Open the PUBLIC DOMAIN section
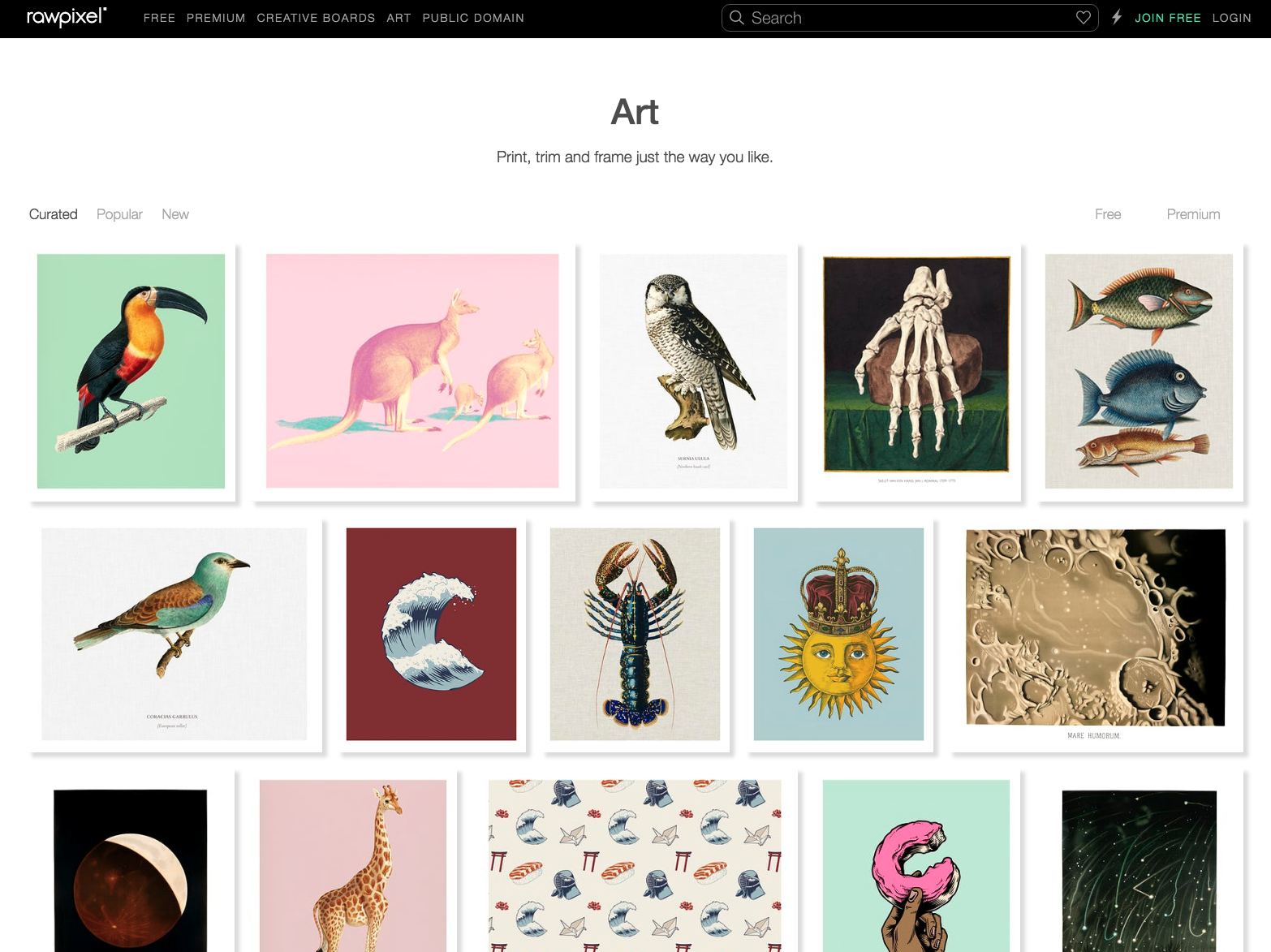 point(472,18)
